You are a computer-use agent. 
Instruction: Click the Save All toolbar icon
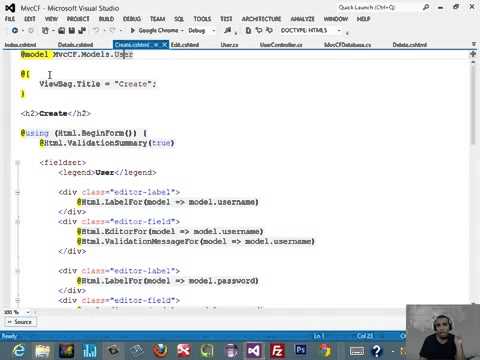point(82,30)
